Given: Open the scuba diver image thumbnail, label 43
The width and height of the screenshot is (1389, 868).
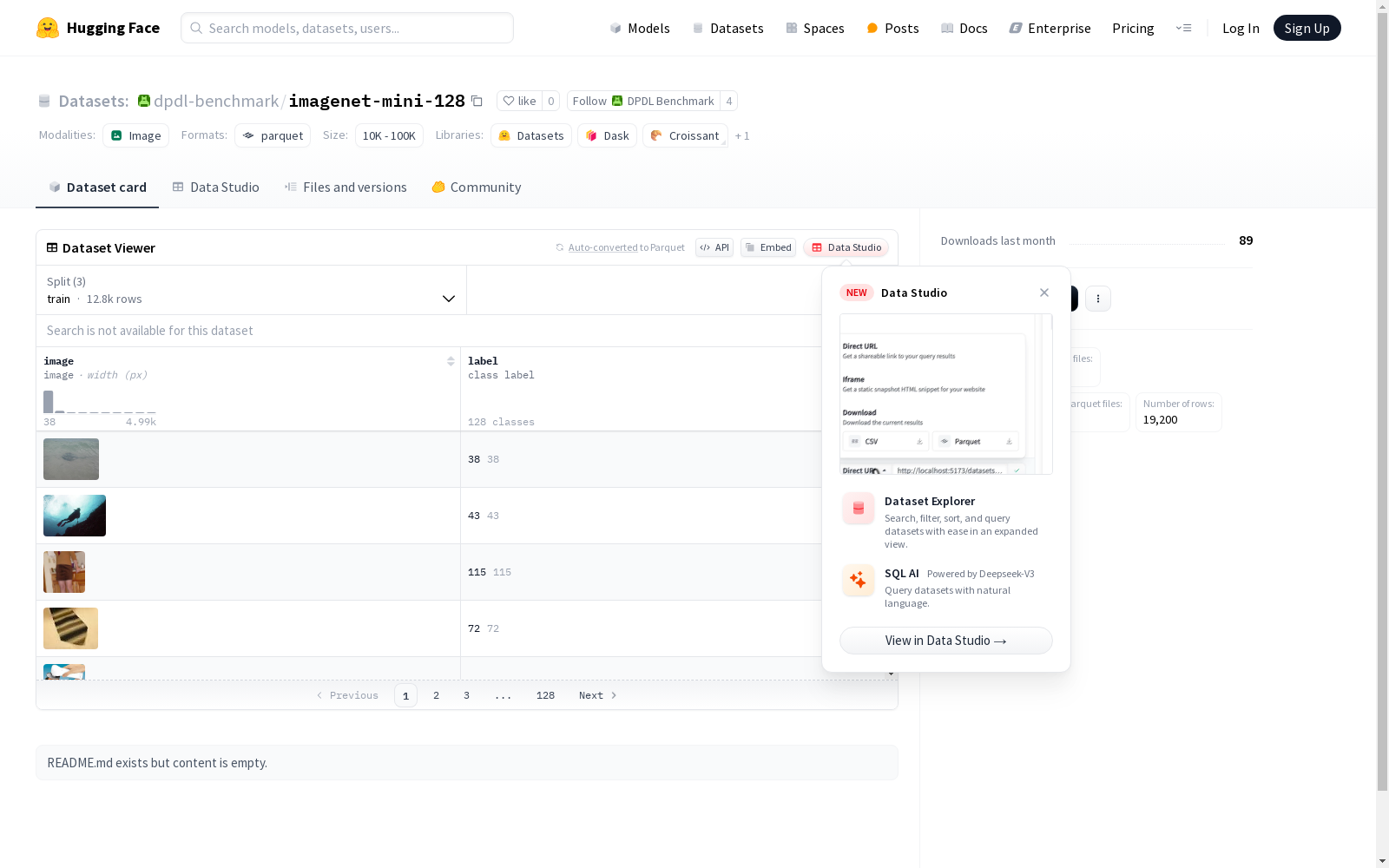Looking at the screenshot, I should pos(75,516).
